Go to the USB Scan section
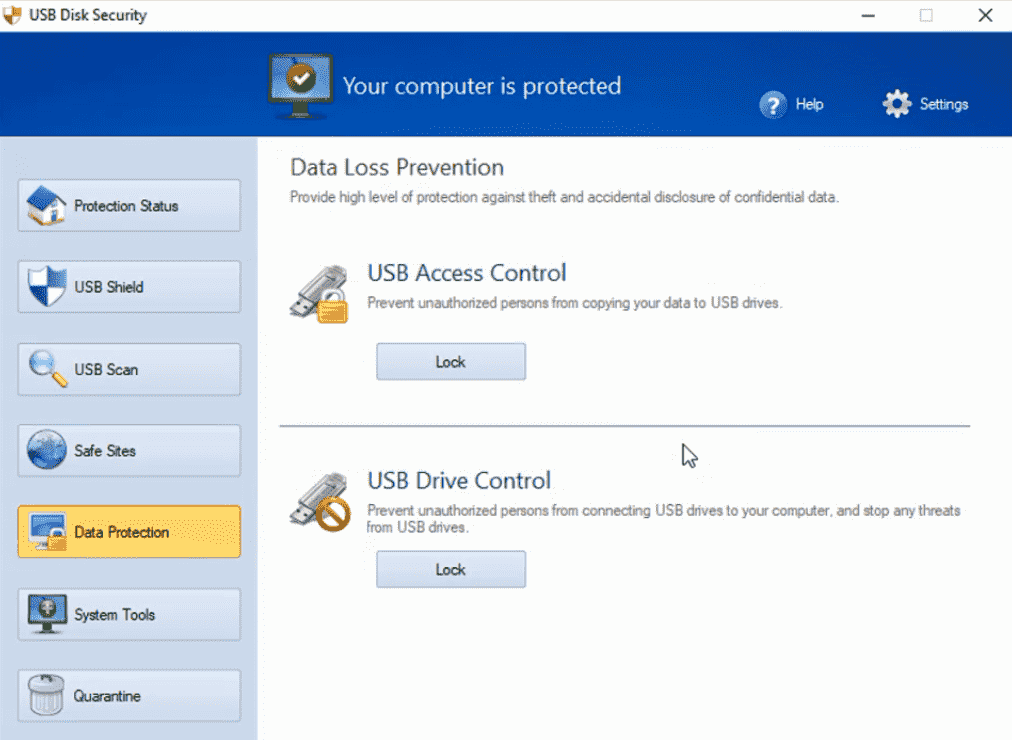 pyautogui.click(x=129, y=369)
